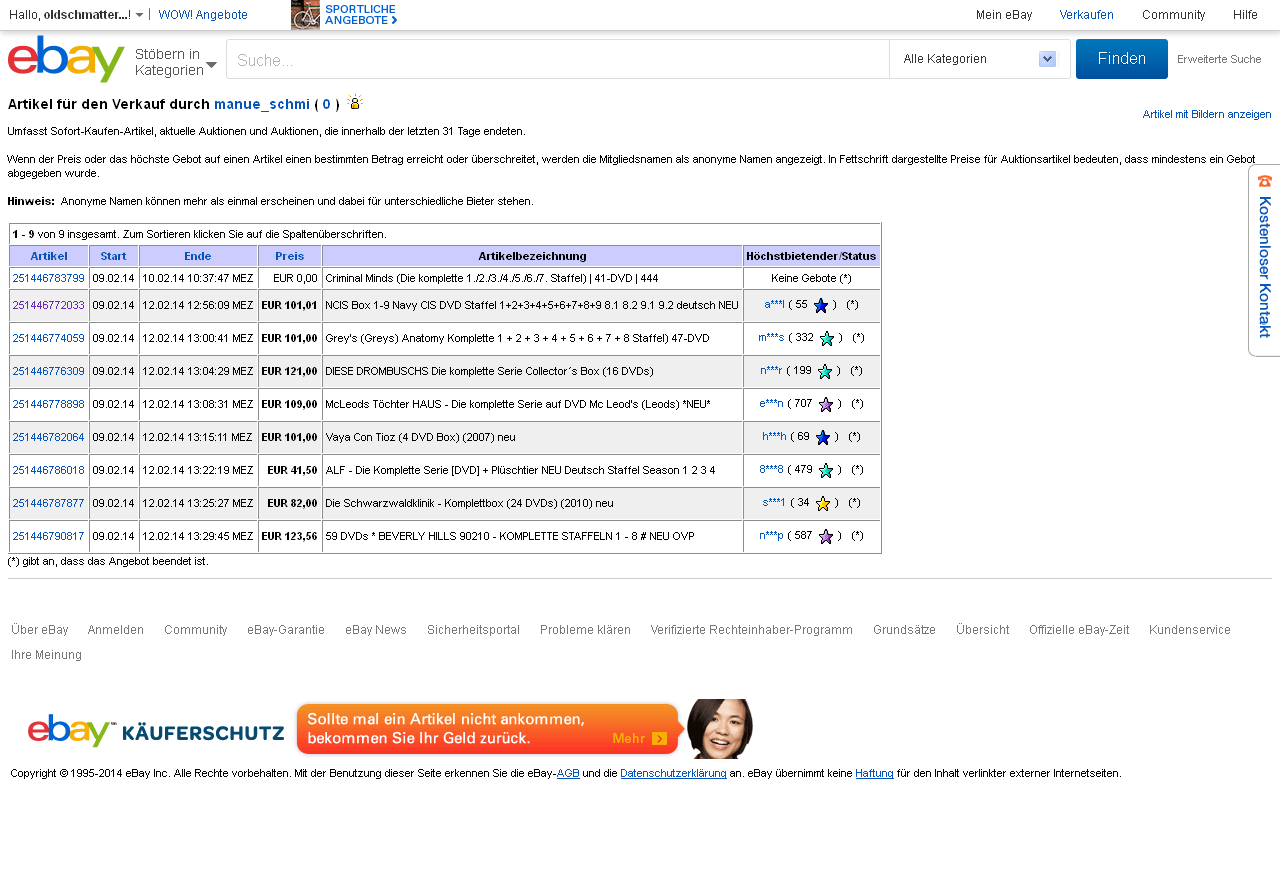This screenshot has width=1280, height=876.
Task: Click the new-member icon beside manue_schmi
Action: [x=355, y=102]
